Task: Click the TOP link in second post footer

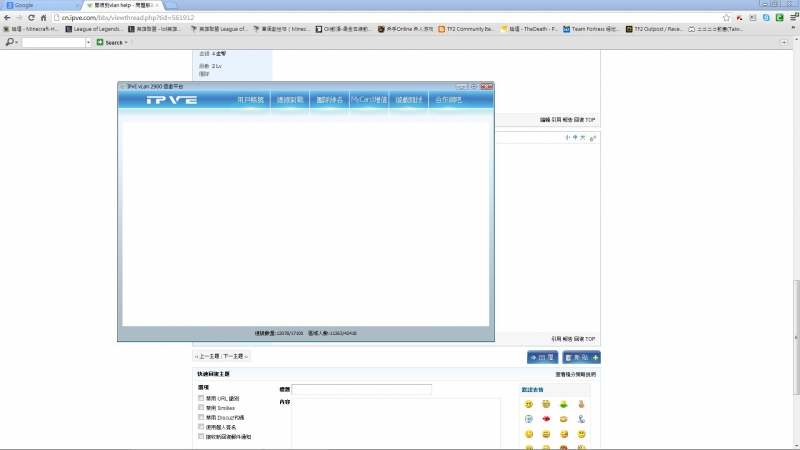Action: pos(590,339)
